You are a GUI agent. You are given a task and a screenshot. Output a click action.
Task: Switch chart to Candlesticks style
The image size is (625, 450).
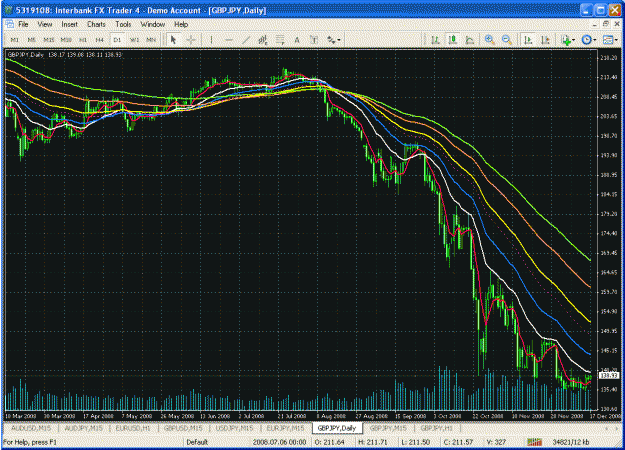point(452,40)
